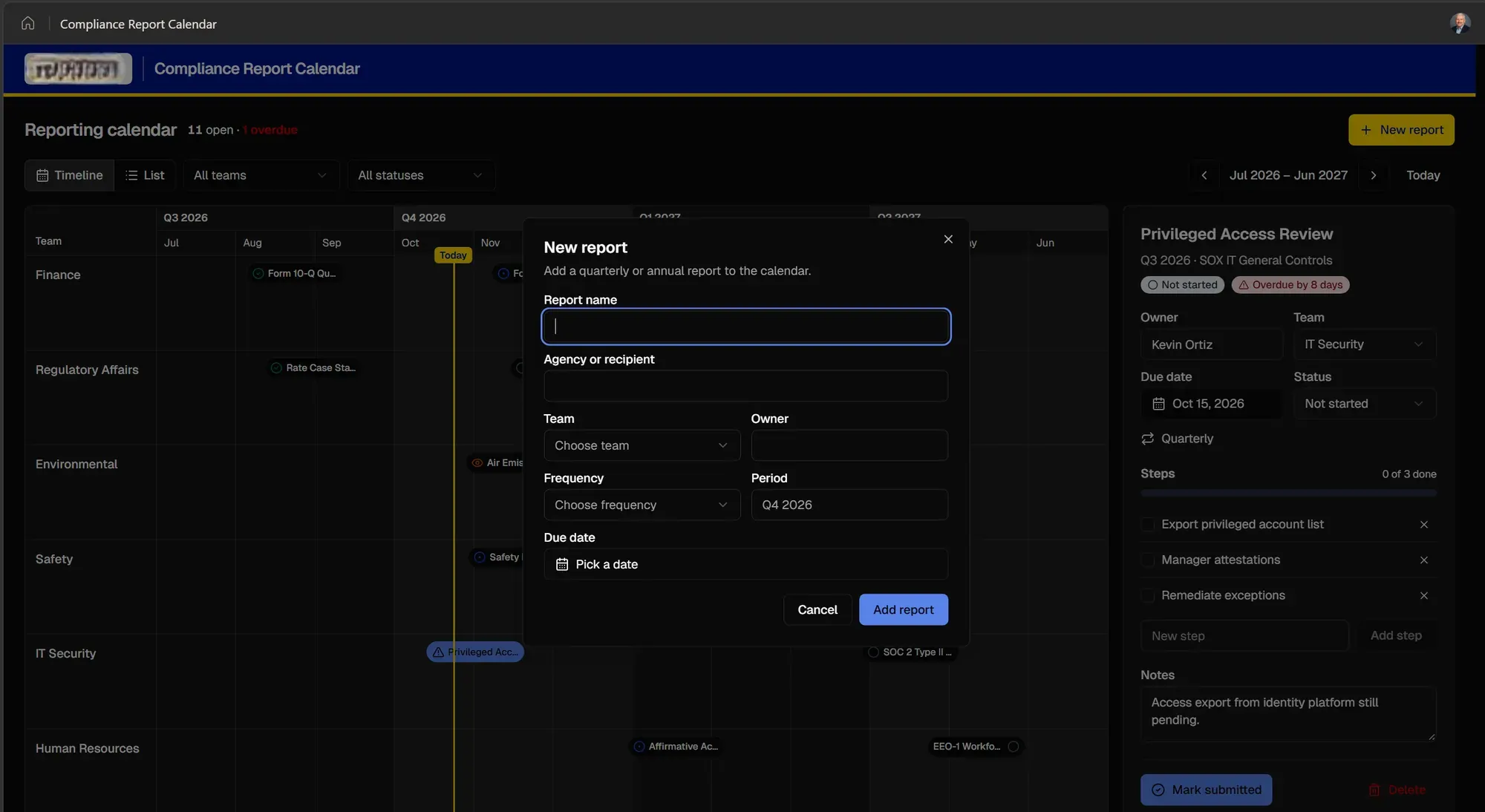Click Cancel in the New report dialog
This screenshot has height=812, width=1485.
pyautogui.click(x=817, y=609)
